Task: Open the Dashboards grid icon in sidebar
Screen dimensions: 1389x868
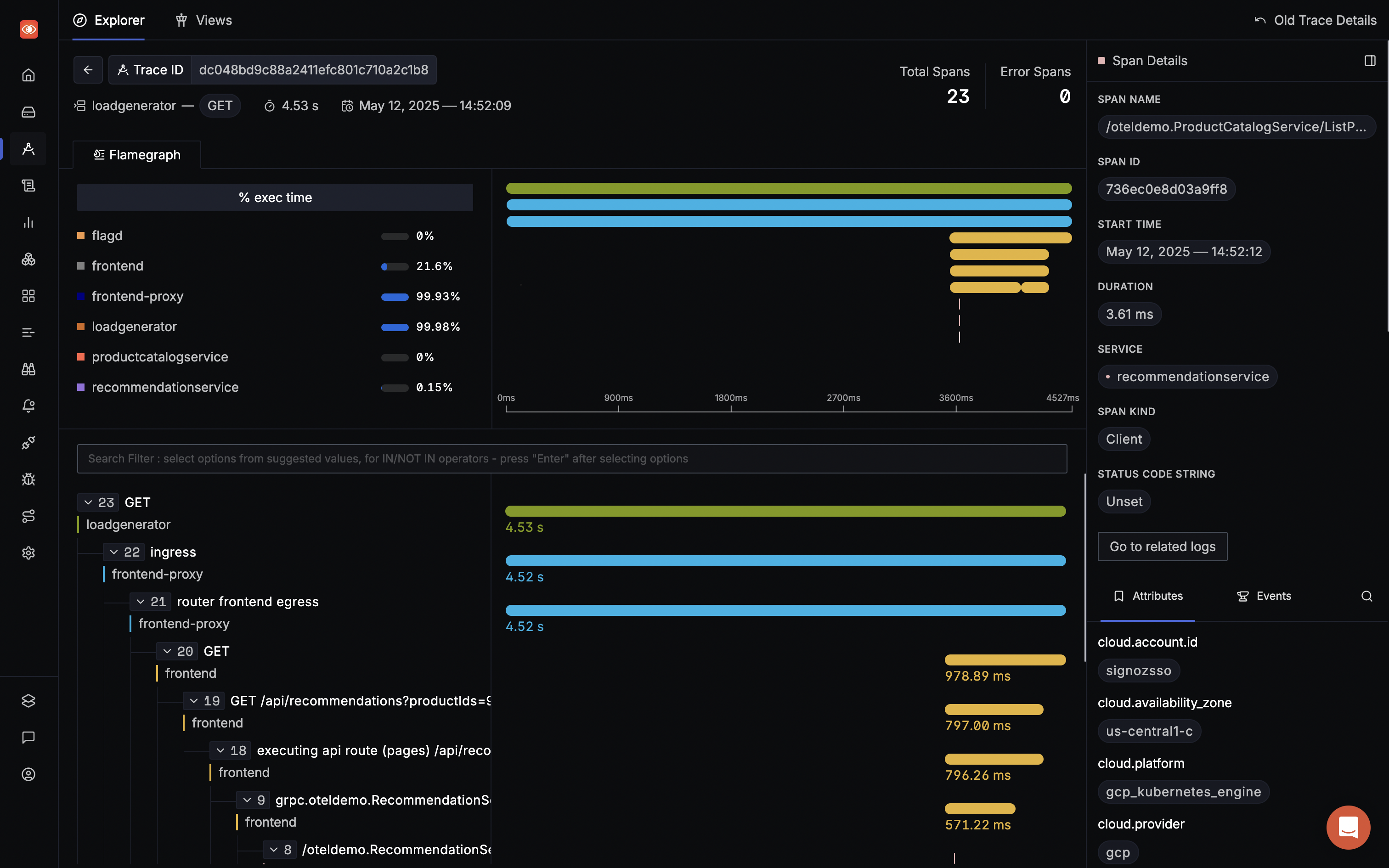Action: (28, 296)
